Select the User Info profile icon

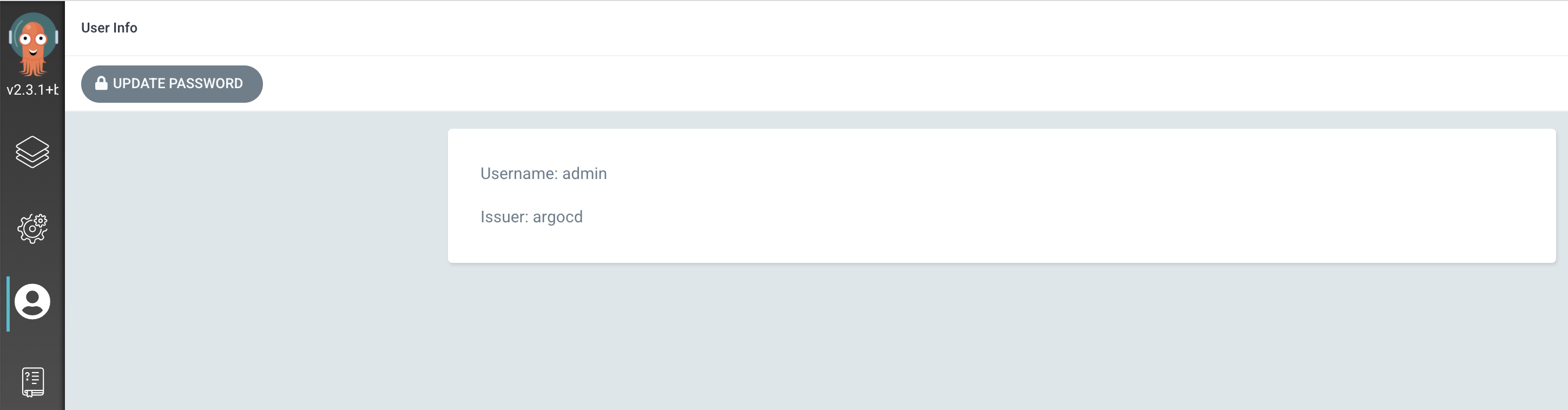coord(32,302)
